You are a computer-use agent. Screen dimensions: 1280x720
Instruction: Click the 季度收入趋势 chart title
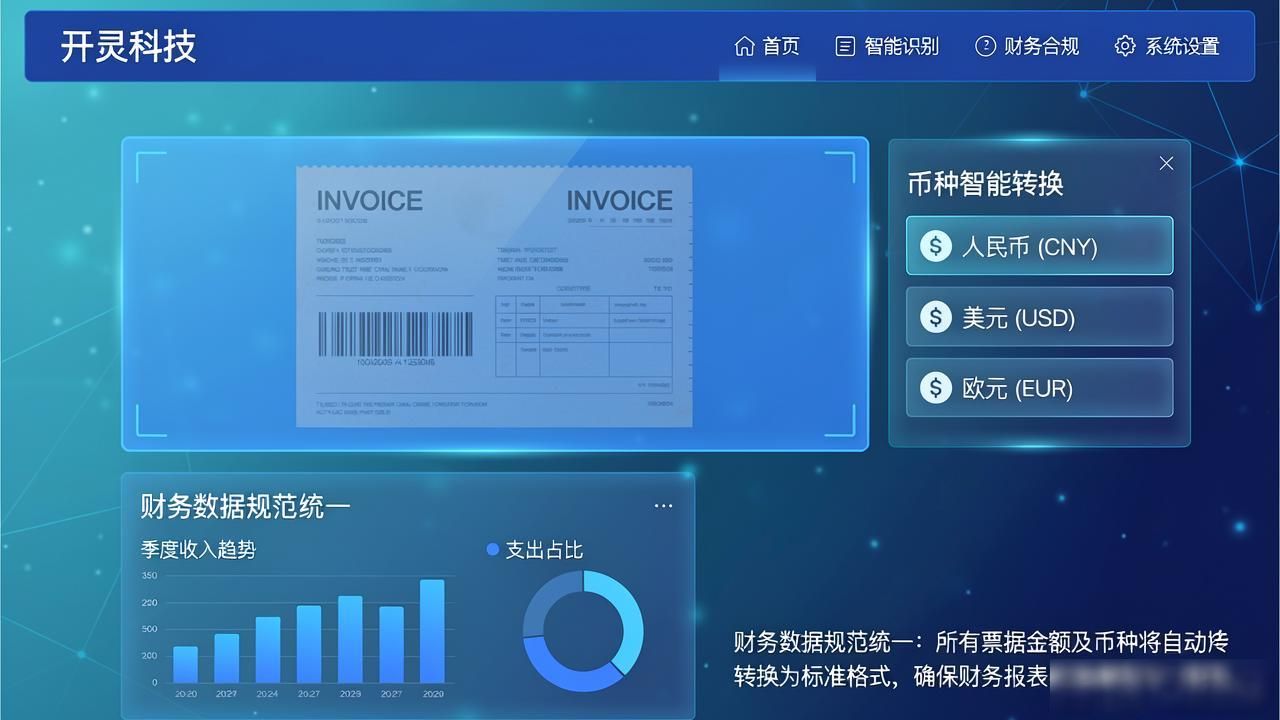click(x=198, y=549)
